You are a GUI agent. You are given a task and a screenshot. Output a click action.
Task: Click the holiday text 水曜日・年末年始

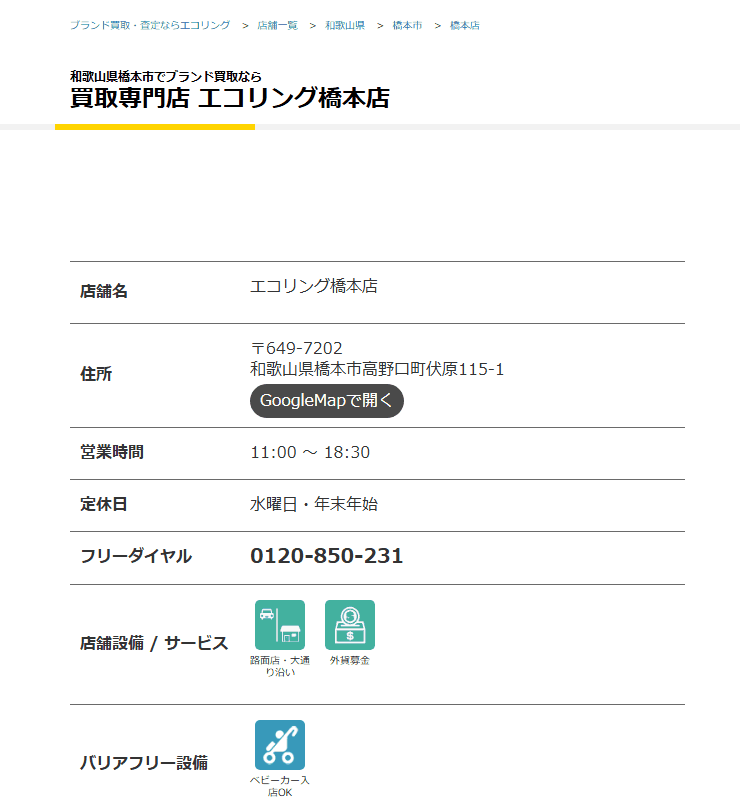(x=314, y=504)
